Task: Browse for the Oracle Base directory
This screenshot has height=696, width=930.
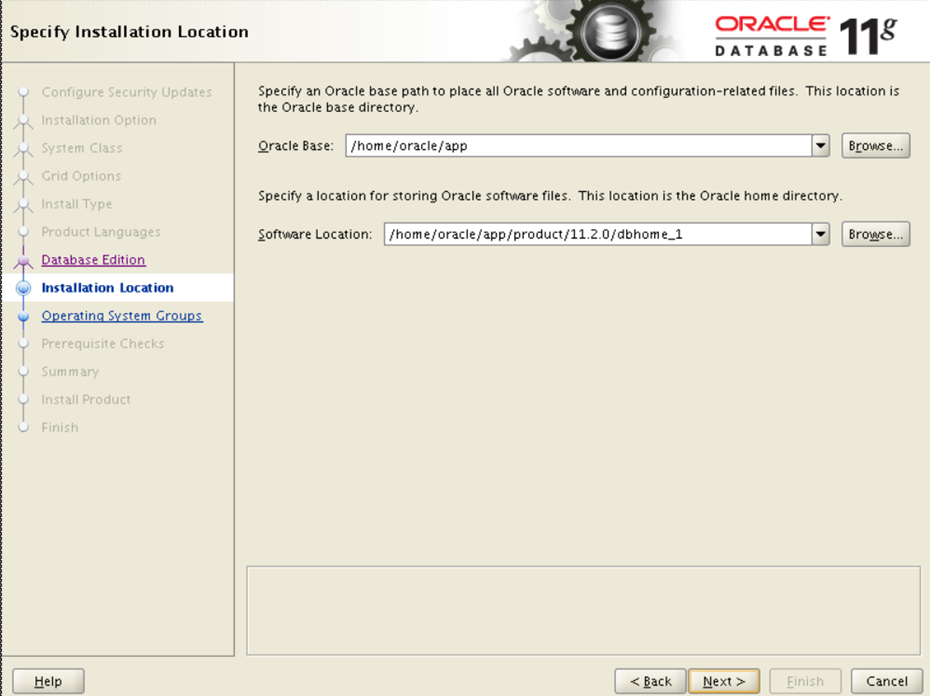Action: click(875, 146)
